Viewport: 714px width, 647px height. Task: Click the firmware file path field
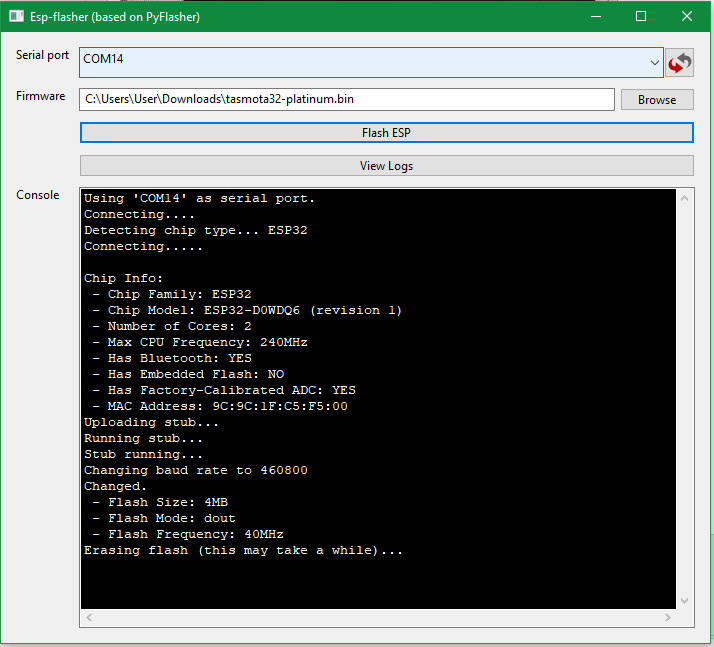tap(347, 99)
